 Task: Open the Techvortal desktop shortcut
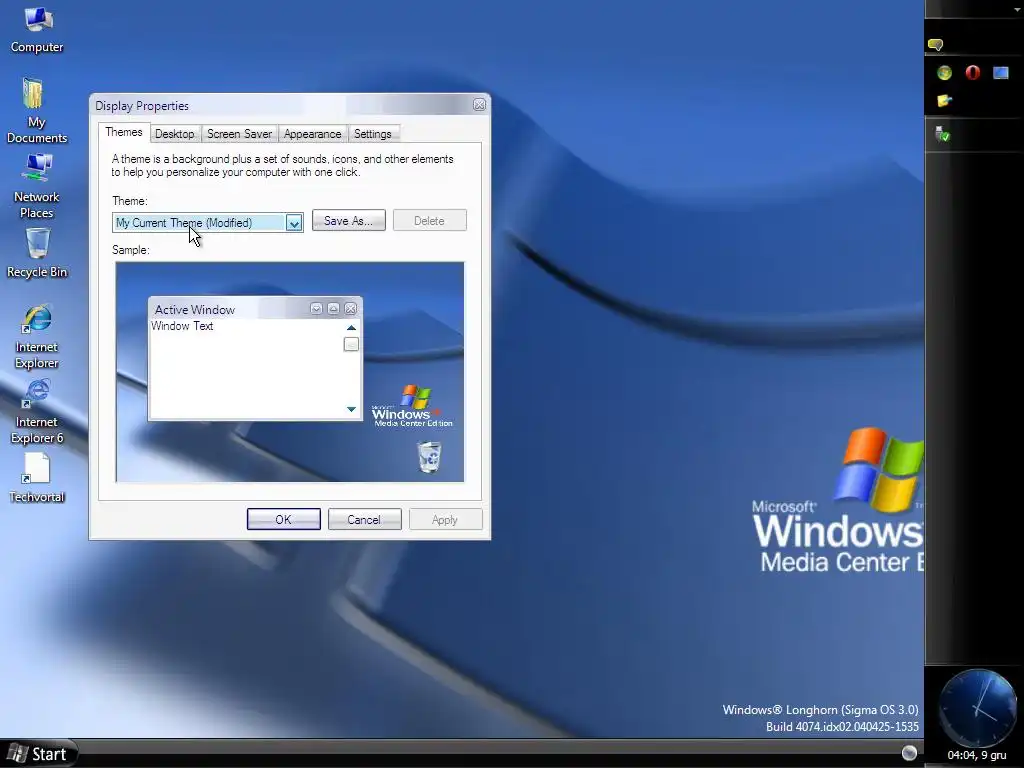click(37, 478)
